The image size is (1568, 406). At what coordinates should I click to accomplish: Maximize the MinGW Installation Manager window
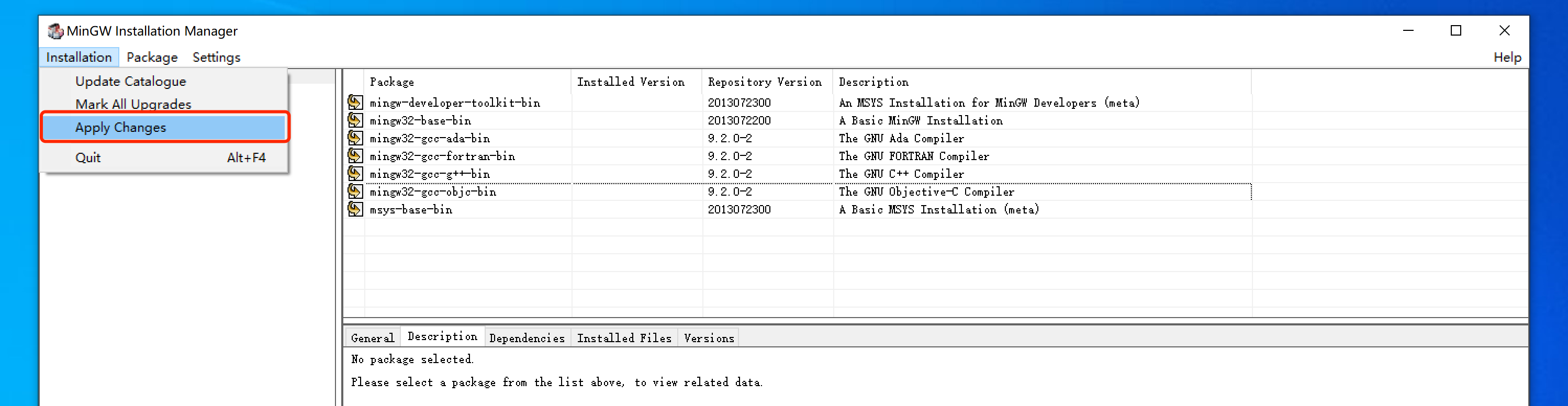1456,30
